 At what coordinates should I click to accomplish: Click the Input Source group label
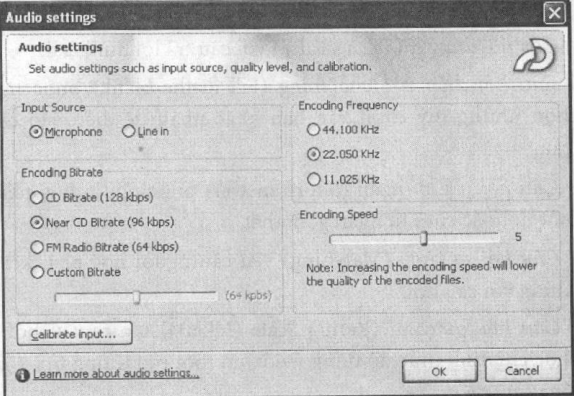point(53,108)
